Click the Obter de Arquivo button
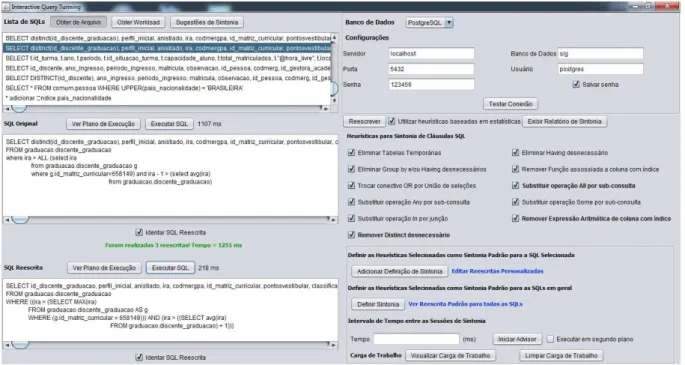 tap(78, 22)
